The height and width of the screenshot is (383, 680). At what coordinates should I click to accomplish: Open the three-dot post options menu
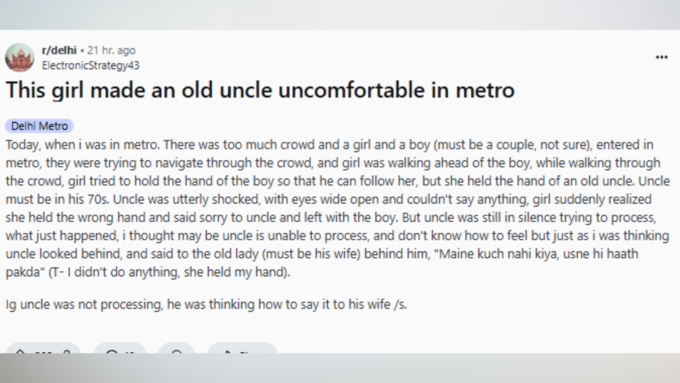(x=661, y=57)
